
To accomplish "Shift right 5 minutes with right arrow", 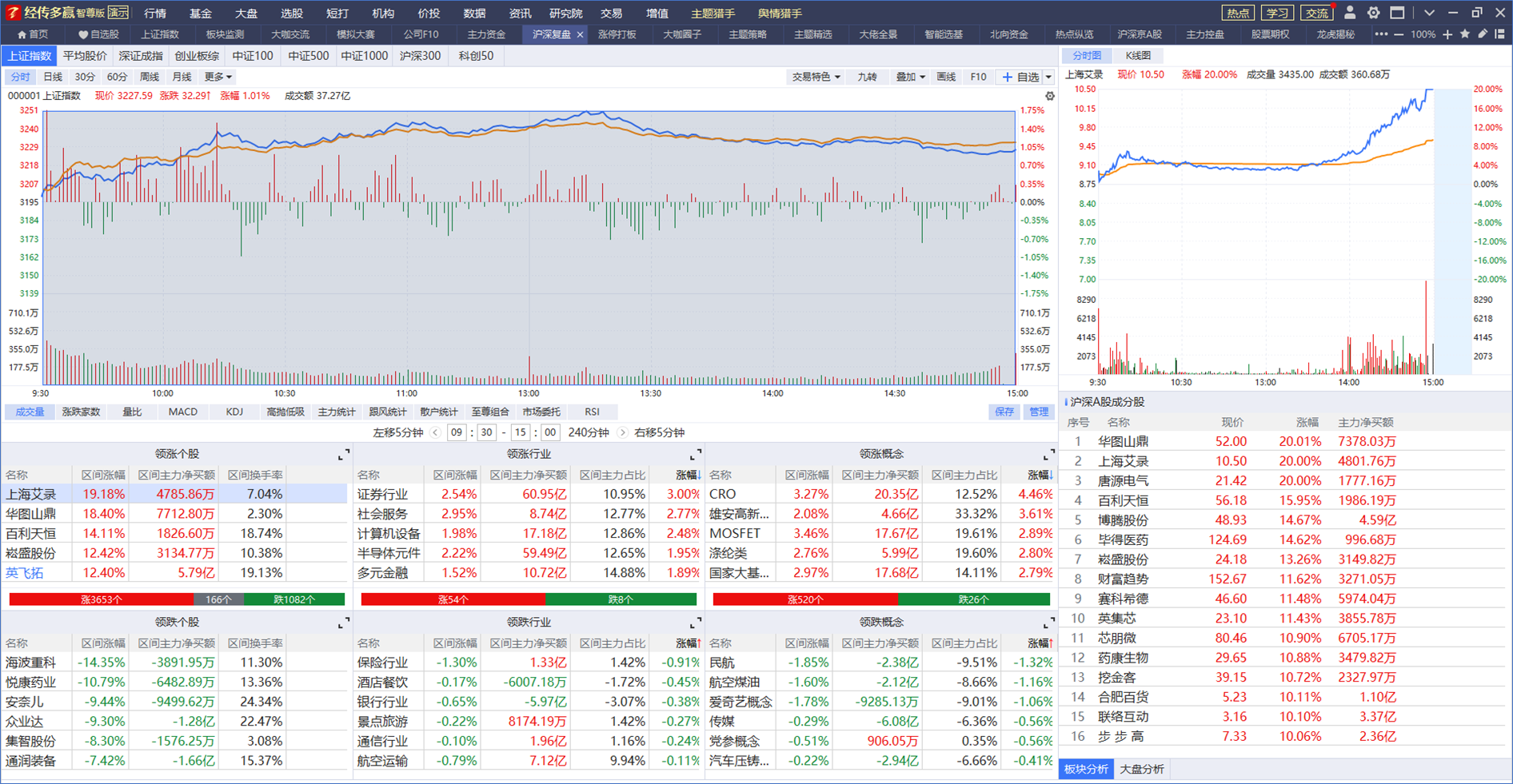I will coord(622,432).
